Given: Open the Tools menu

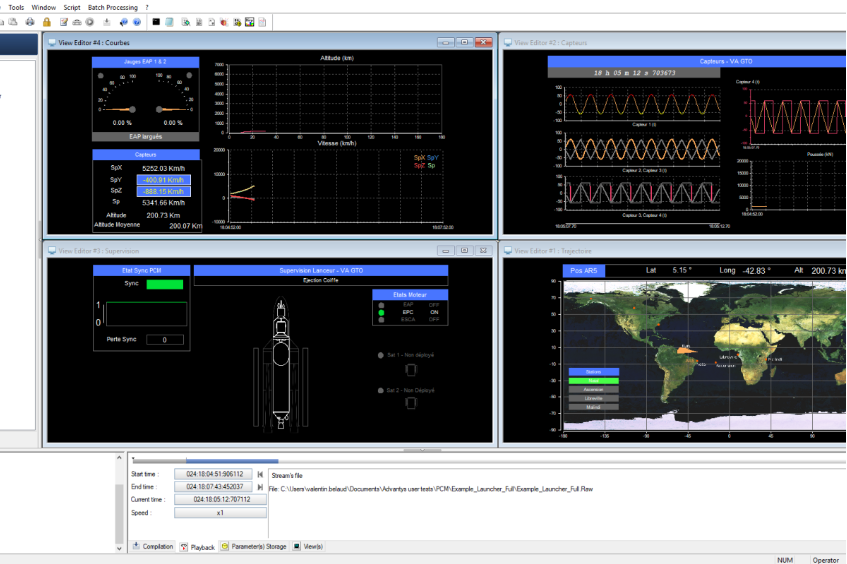Looking at the screenshot, I should pos(16,7).
